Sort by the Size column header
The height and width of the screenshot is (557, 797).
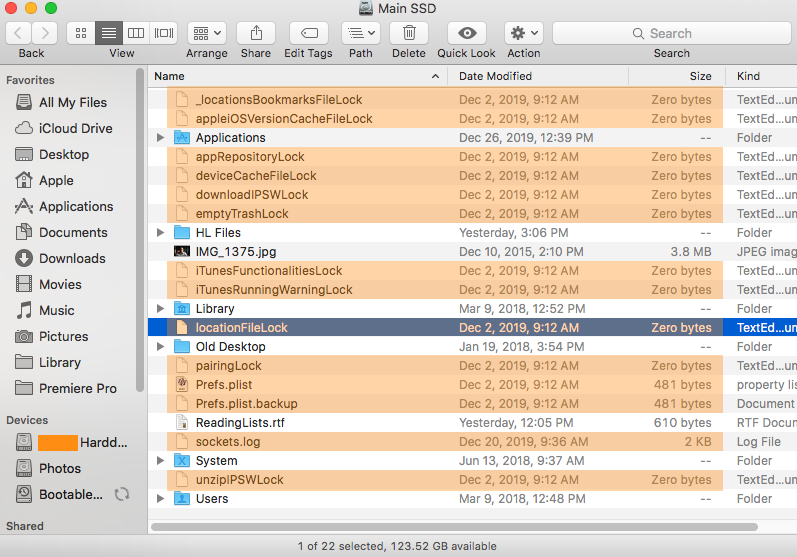(x=677, y=76)
